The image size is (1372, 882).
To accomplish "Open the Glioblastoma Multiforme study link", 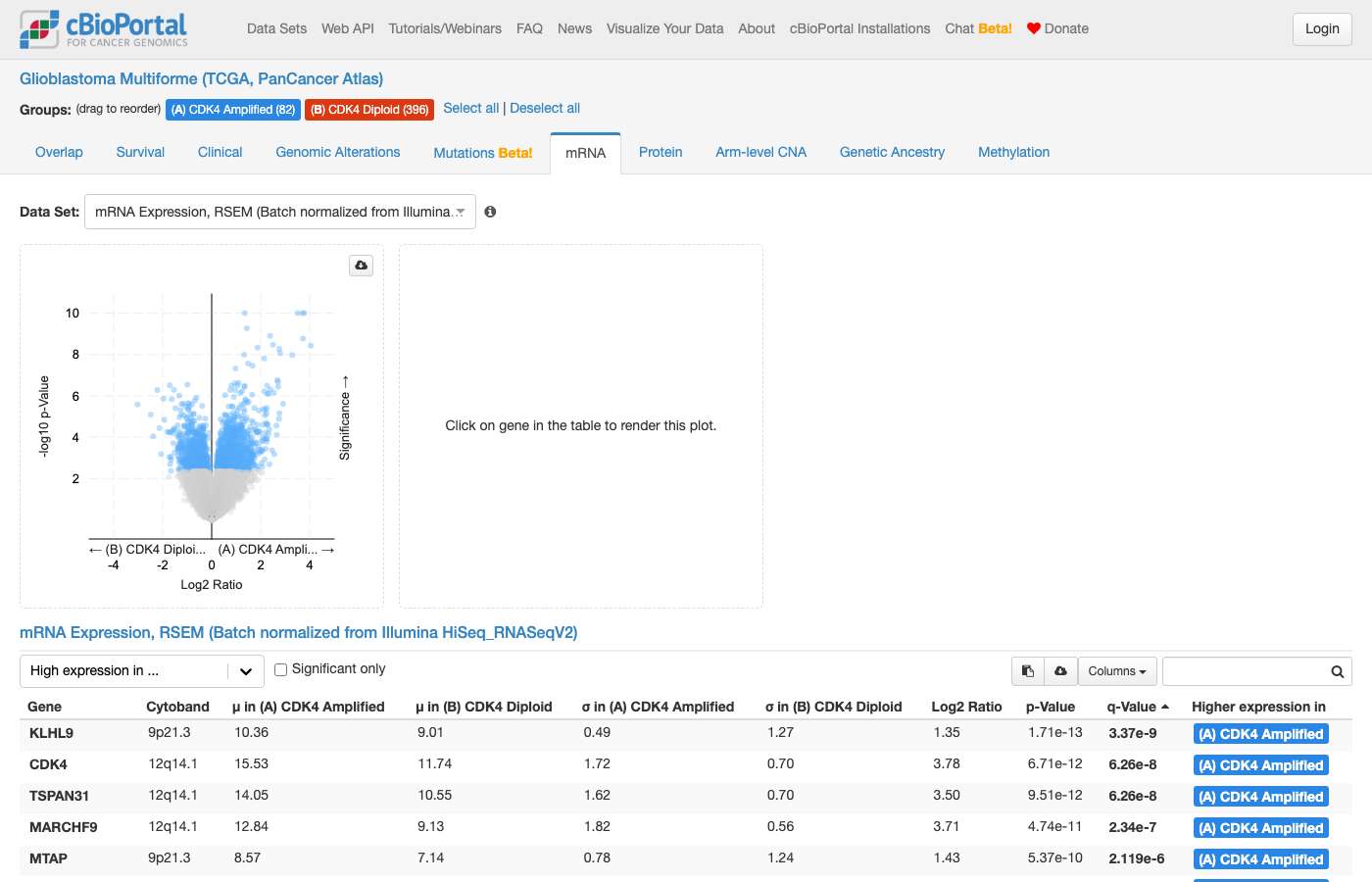I will click(202, 78).
